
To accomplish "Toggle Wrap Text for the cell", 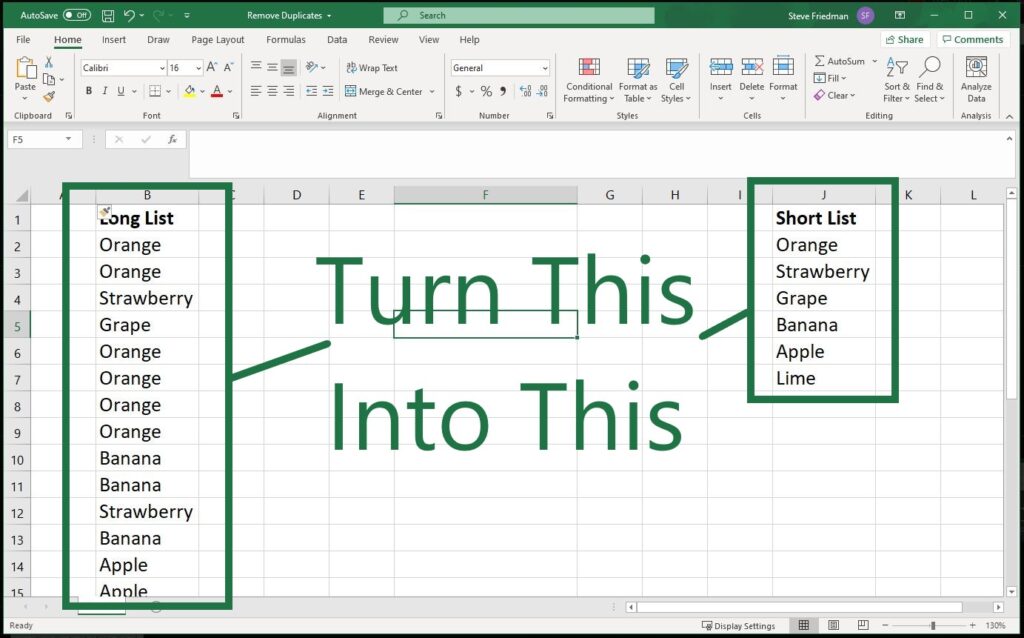I will tap(371, 68).
